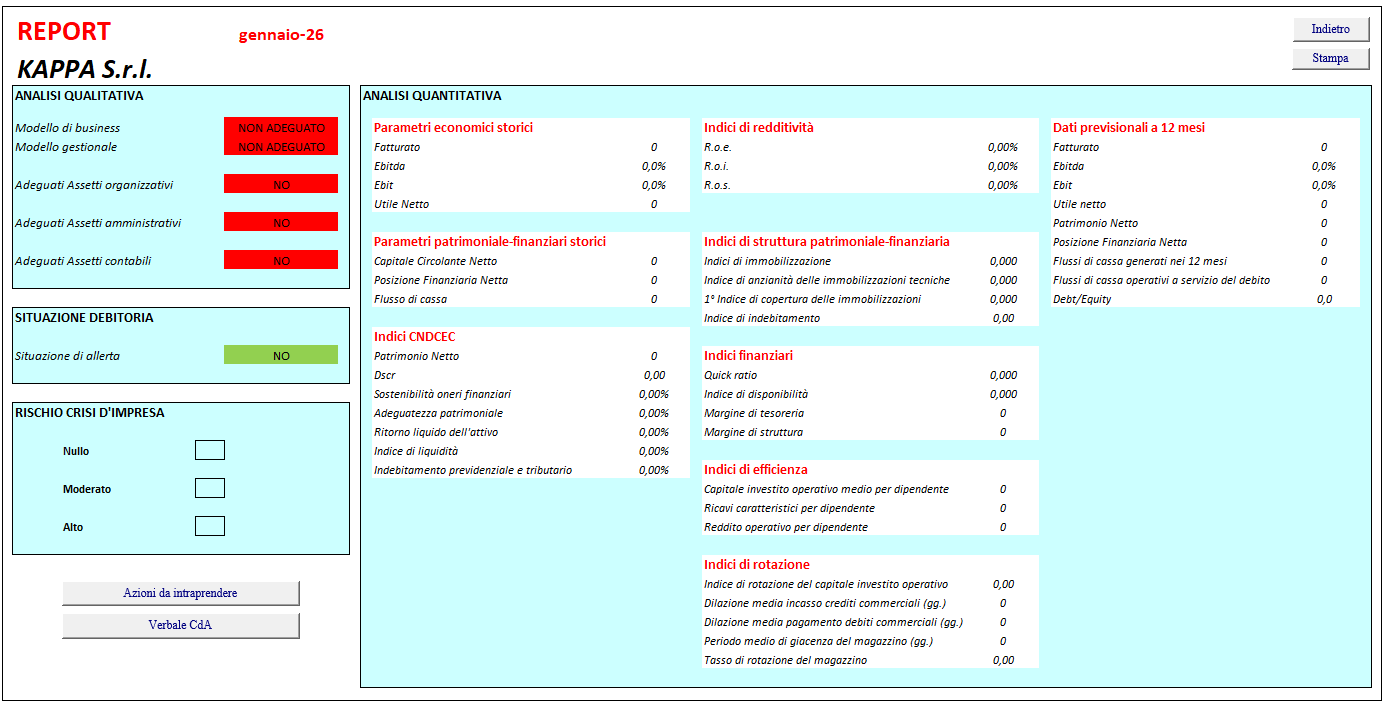Click the Dscr value cell

click(x=654, y=375)
